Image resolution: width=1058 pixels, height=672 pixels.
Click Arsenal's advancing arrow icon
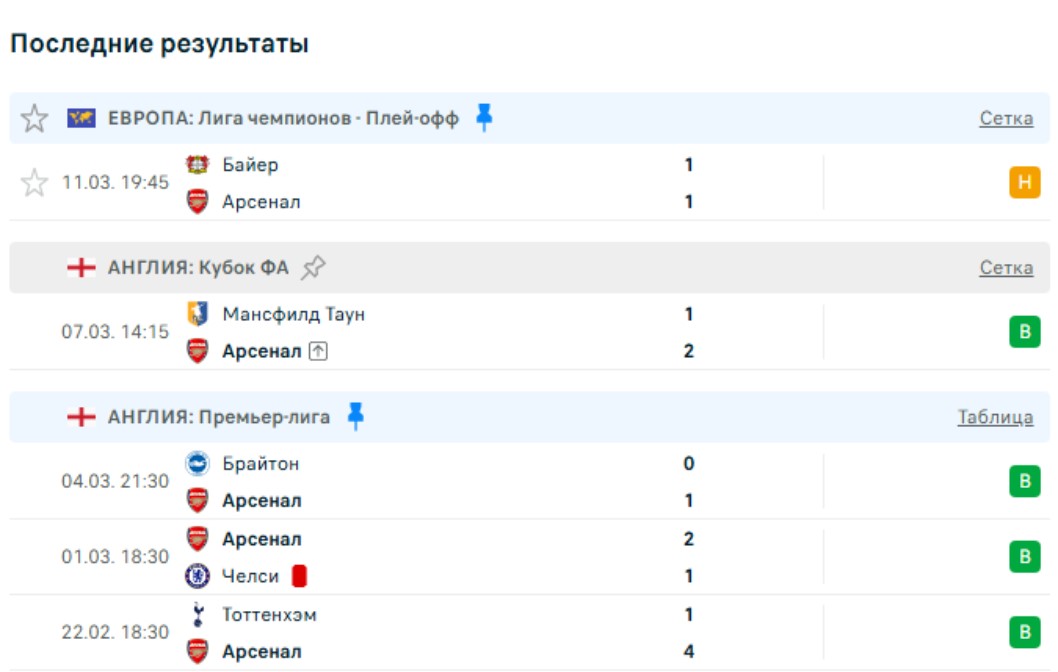pos(318,352)
